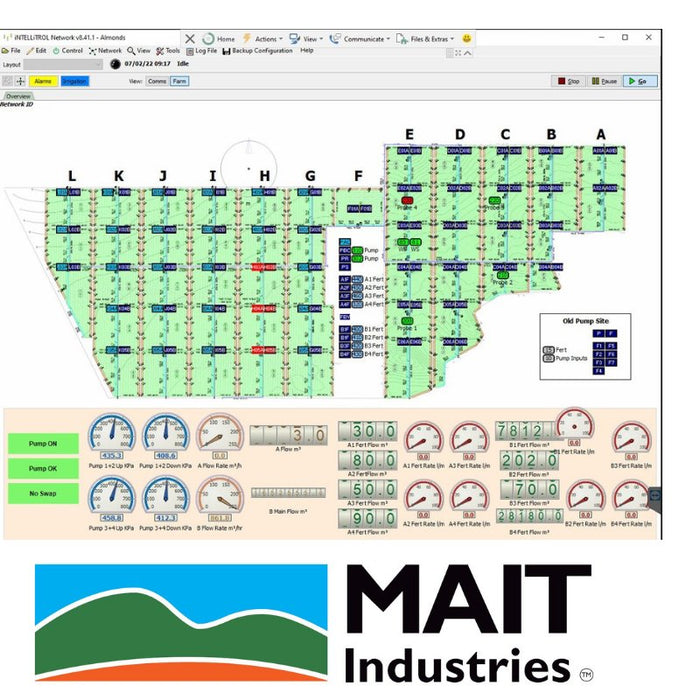Click the B4 Fert Flow counter
The width and height of the screenshot is (700, 700).
point(530,516)
